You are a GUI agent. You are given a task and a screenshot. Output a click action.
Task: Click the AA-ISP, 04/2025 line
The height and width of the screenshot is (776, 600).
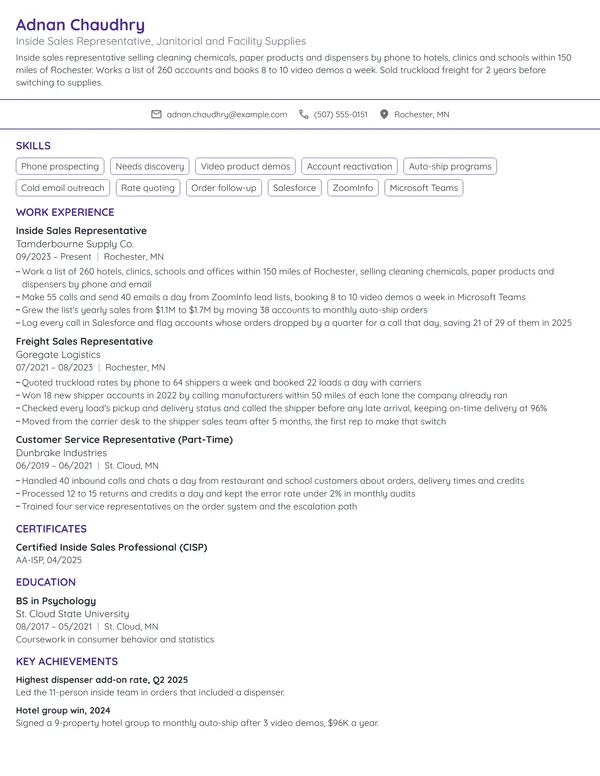click(49, 560)
